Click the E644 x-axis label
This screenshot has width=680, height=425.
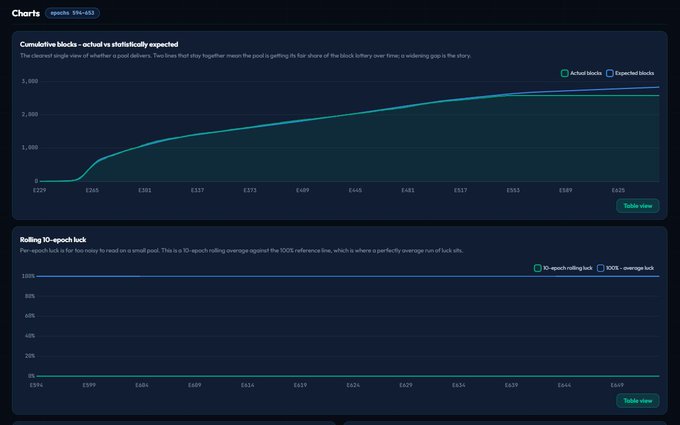click(x=564, y=385)
